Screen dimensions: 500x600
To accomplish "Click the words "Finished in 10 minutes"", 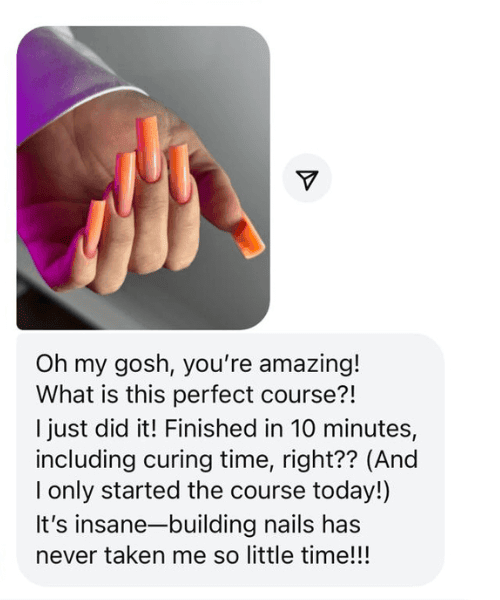I will 290,428.
